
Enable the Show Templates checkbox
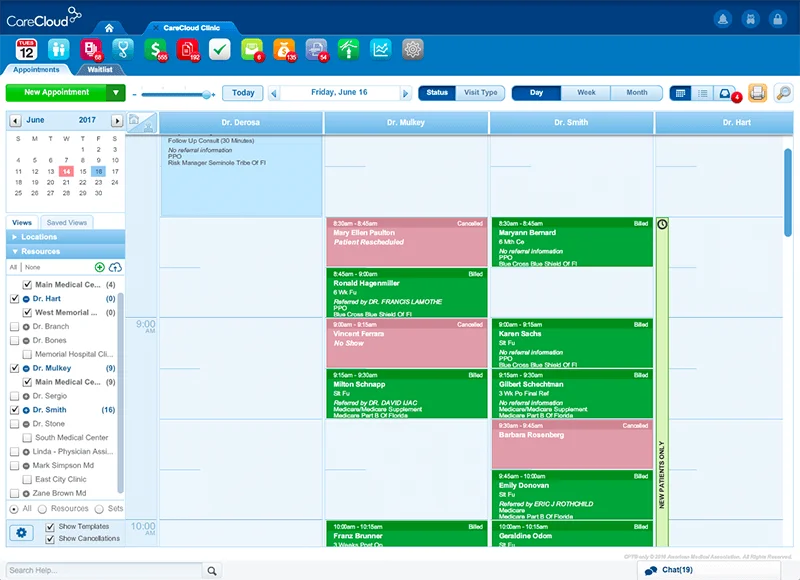click(49, 528)
